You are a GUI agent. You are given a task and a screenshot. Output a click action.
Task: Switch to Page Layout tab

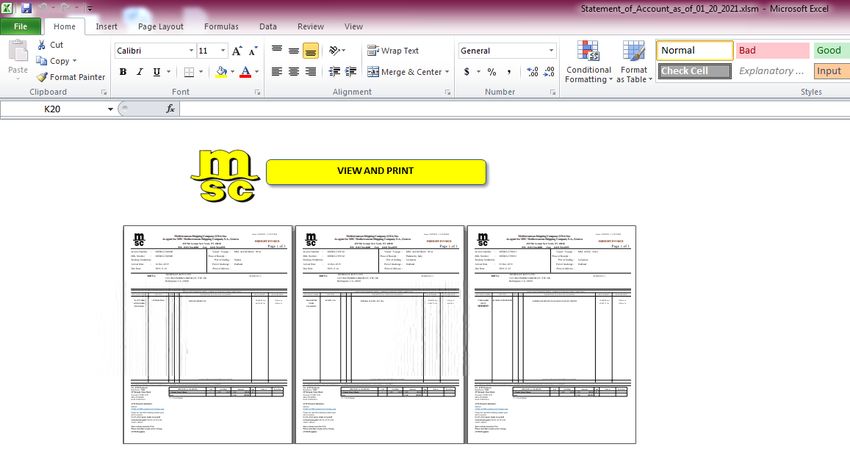[160, 26]
